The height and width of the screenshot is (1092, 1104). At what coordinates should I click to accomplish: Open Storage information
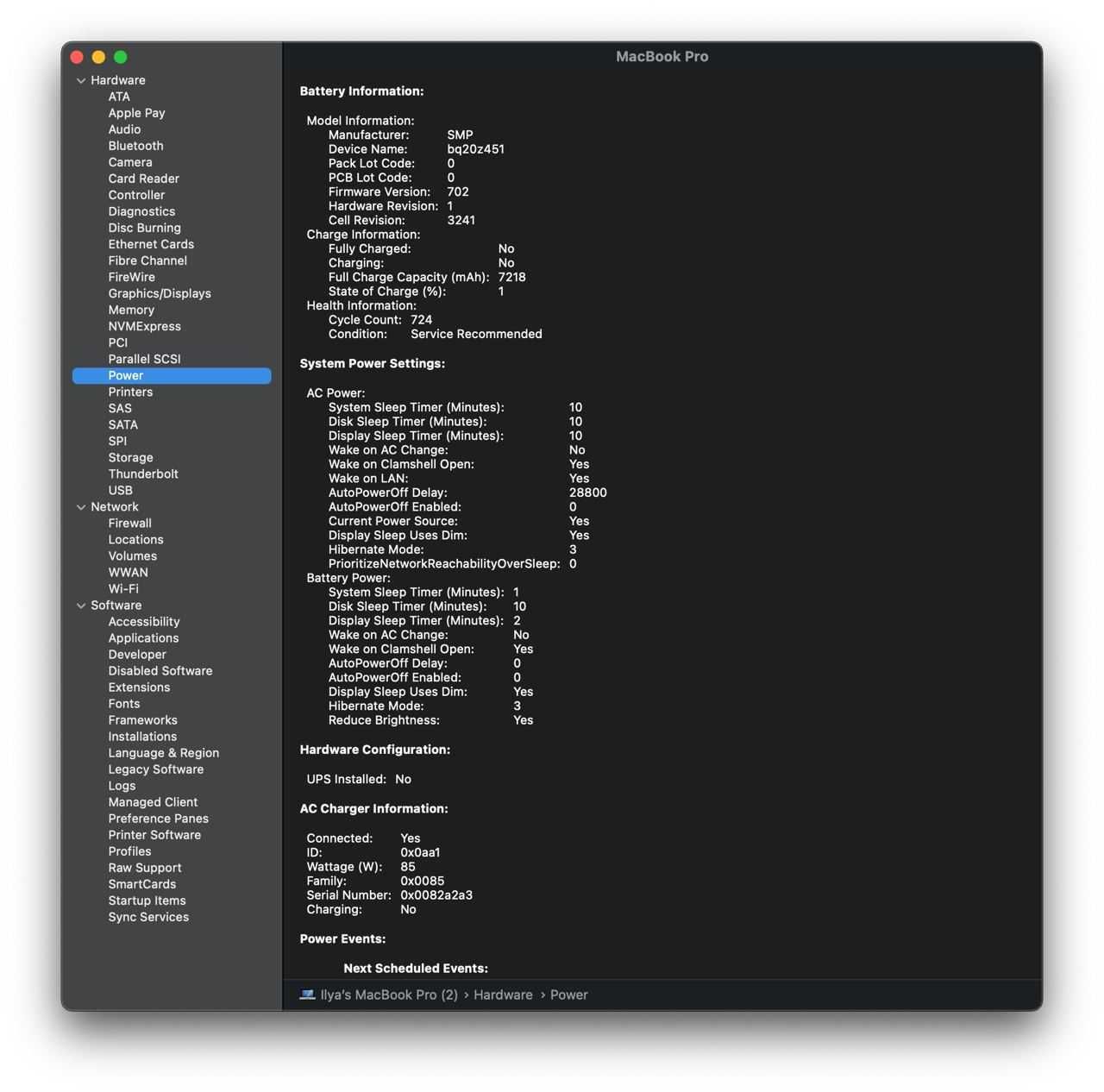tap(131, 457)
